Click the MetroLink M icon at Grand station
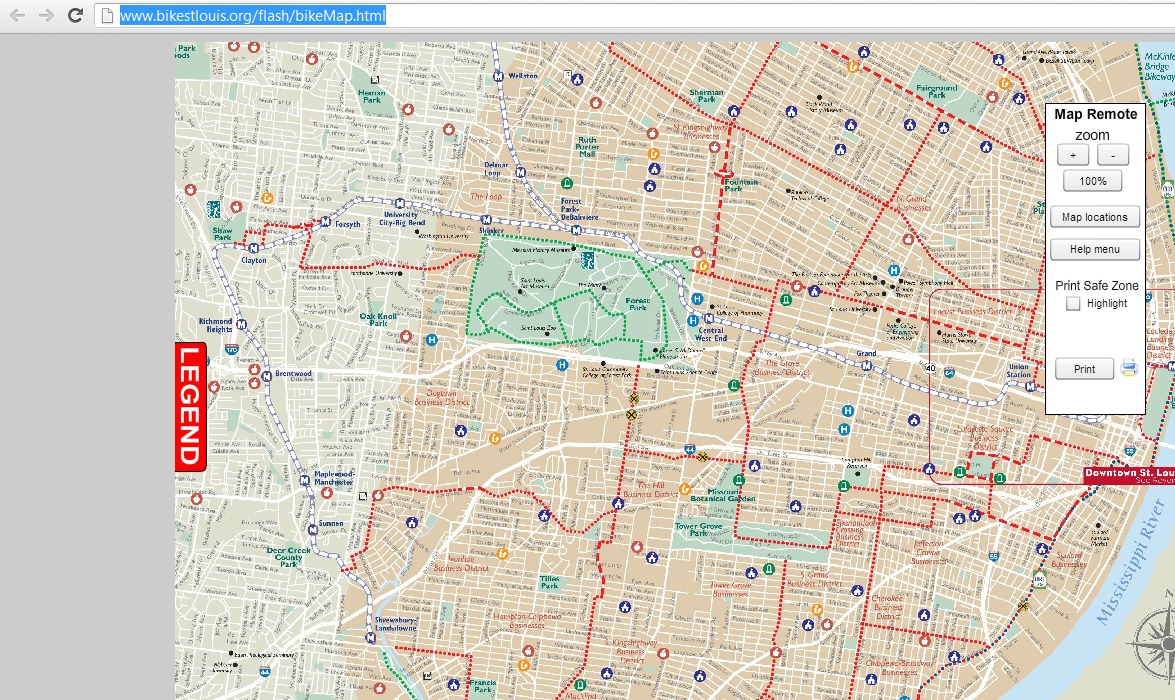The height and width of the screenshot is (700, 1175). [x=867, y=364]
